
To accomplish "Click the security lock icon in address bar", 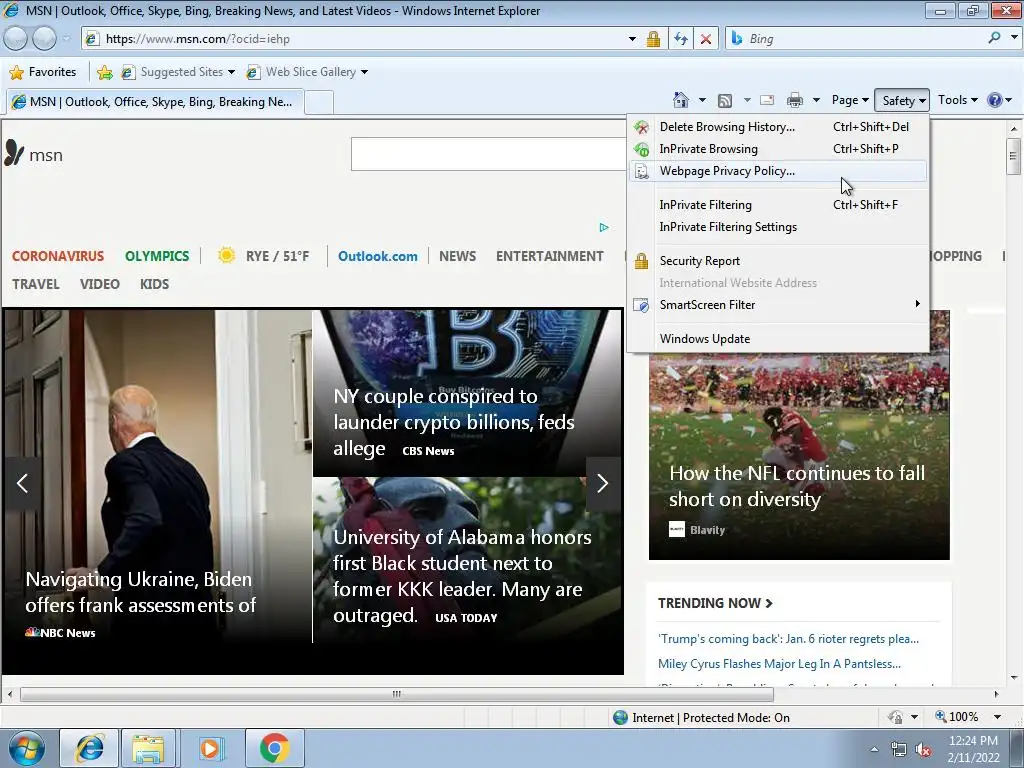I will click(x=653, y=39).
